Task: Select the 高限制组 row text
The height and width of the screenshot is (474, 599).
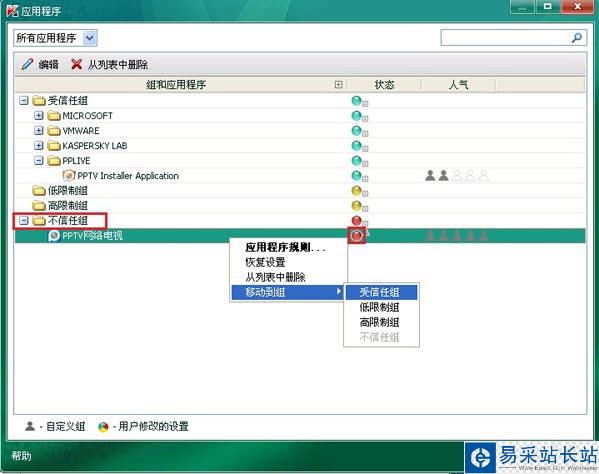Action: point(68,205)
